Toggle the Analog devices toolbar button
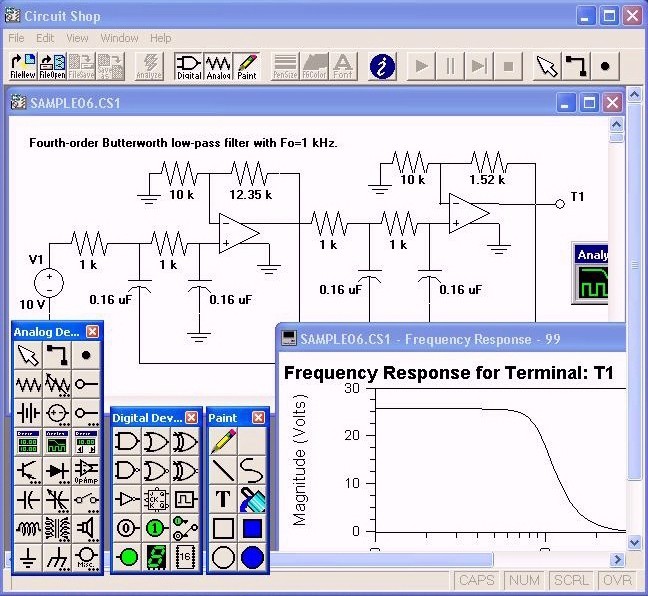Screen dimensions: 648x596 (218, 66)
